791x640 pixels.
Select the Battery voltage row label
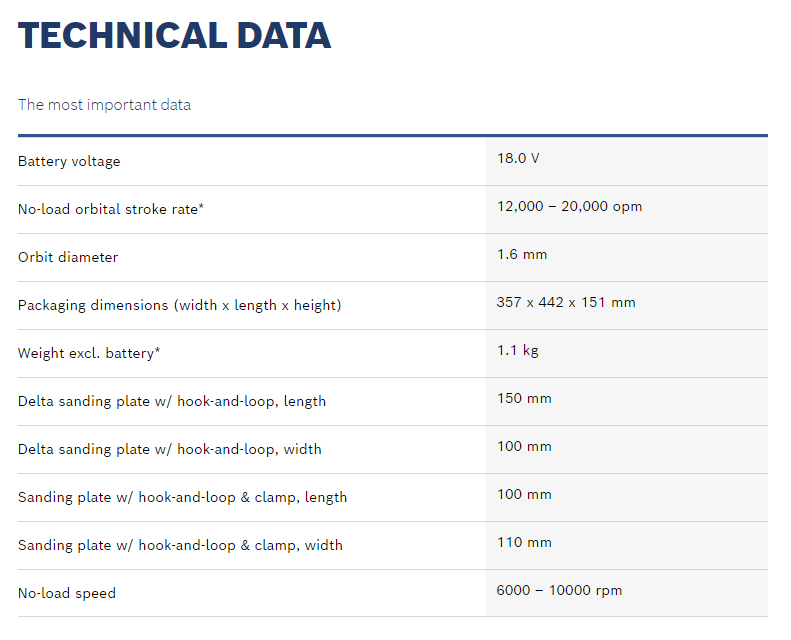tap(69, 161)
